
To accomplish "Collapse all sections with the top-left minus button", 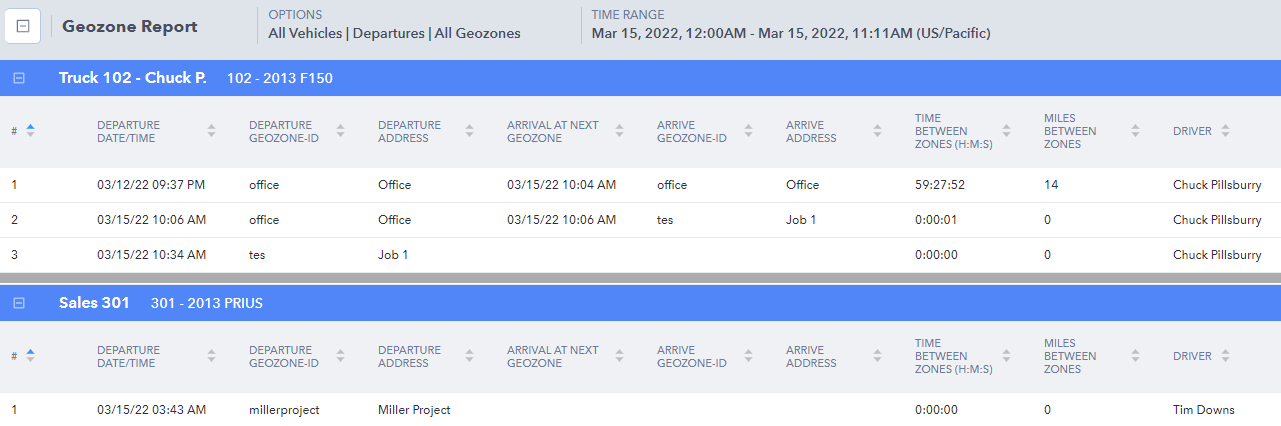I will pyautogui.click(x=22, y=27).
